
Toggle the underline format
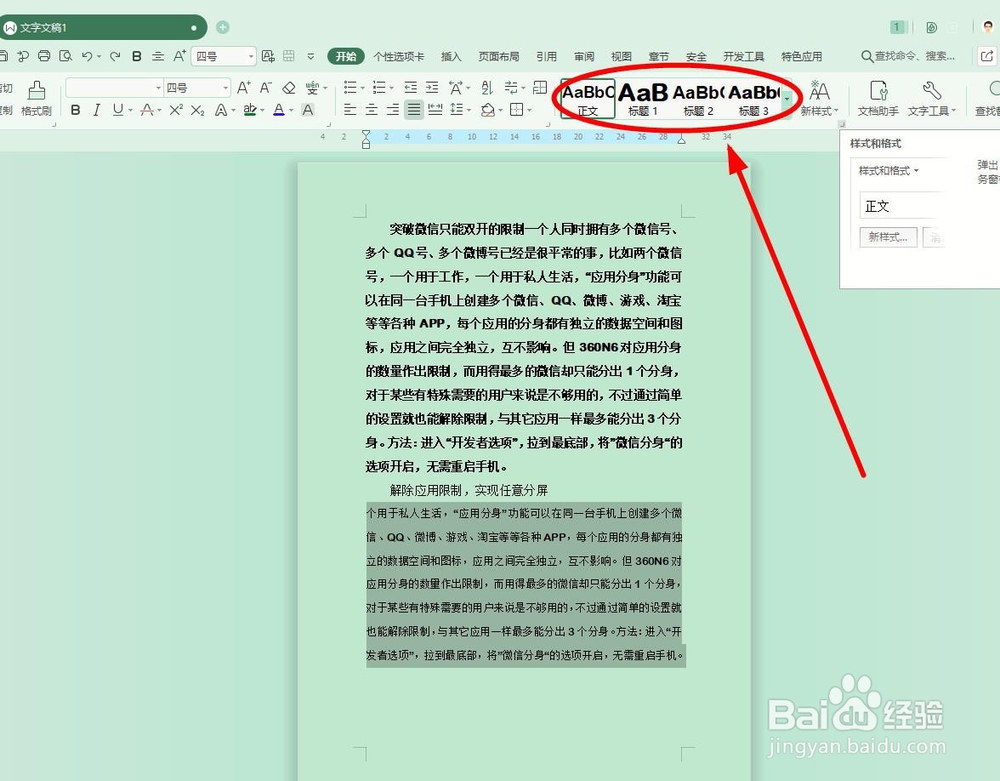[x=117, y=110]
